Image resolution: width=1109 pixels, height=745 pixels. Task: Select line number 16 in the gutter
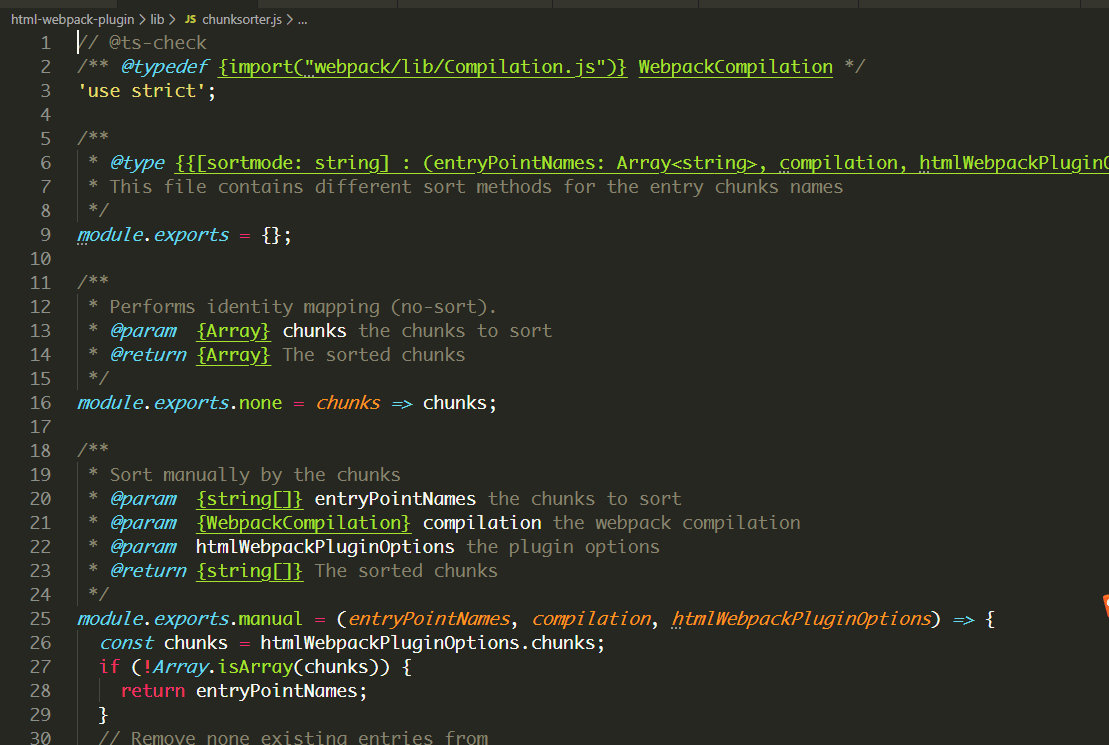coord(40,402)
